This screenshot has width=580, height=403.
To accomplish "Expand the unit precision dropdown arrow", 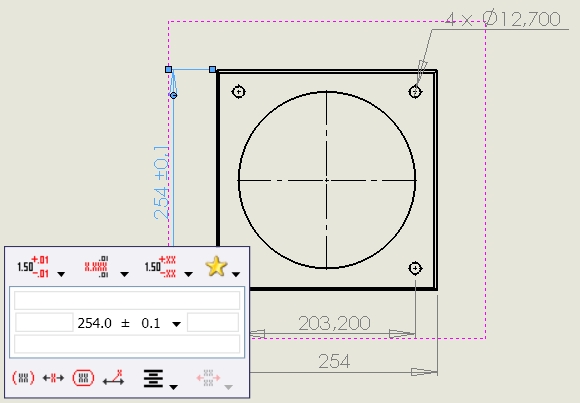I will pyautogui.click(x=125, y=274).
